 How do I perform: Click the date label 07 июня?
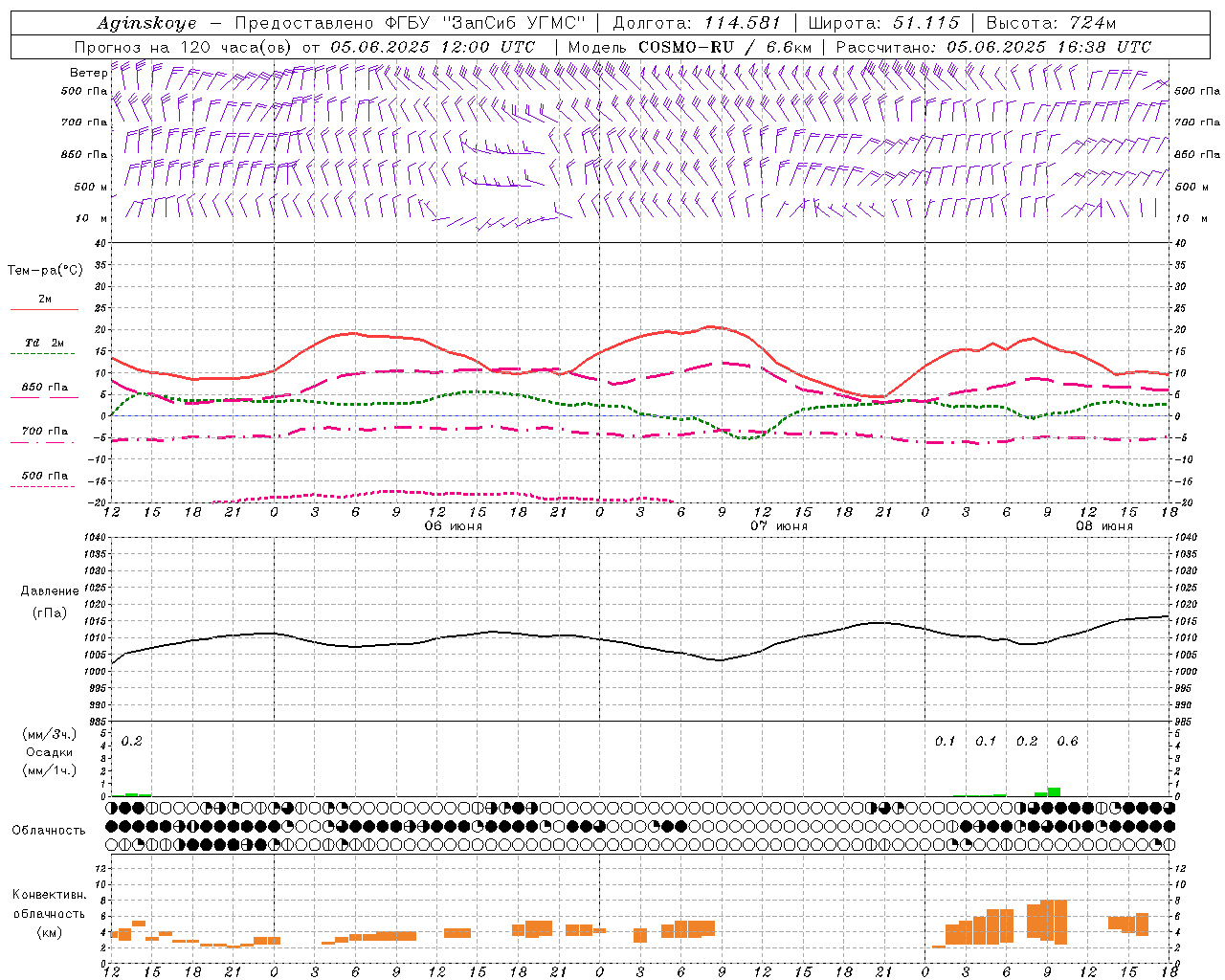778,526
